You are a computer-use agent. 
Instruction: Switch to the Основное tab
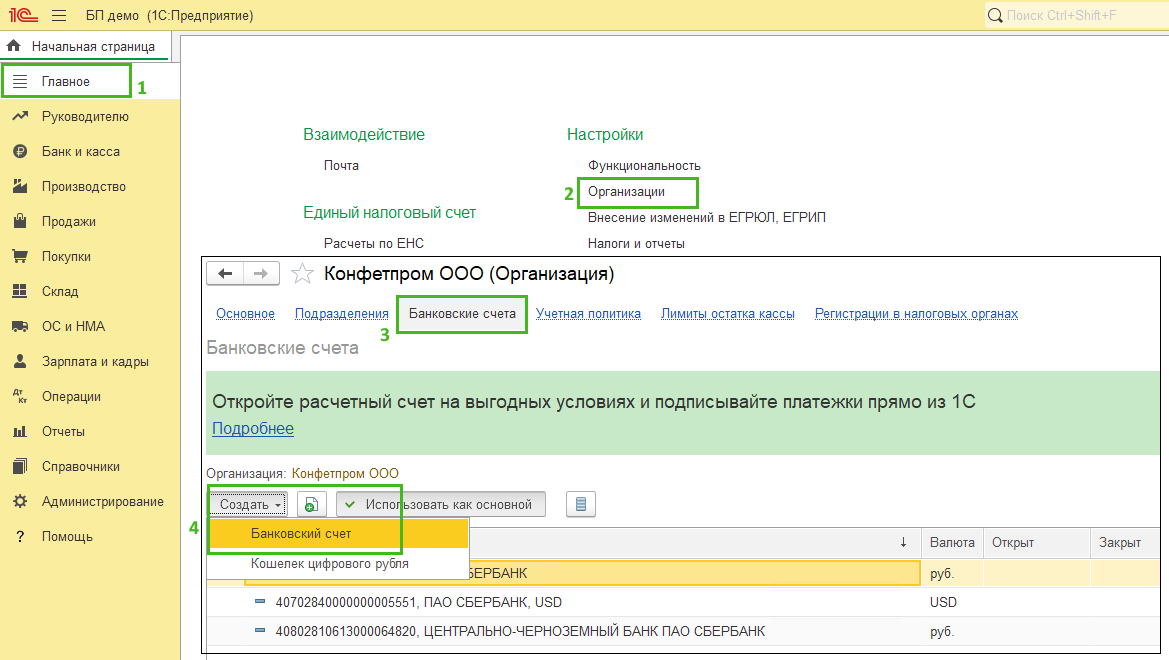(245, 314)
